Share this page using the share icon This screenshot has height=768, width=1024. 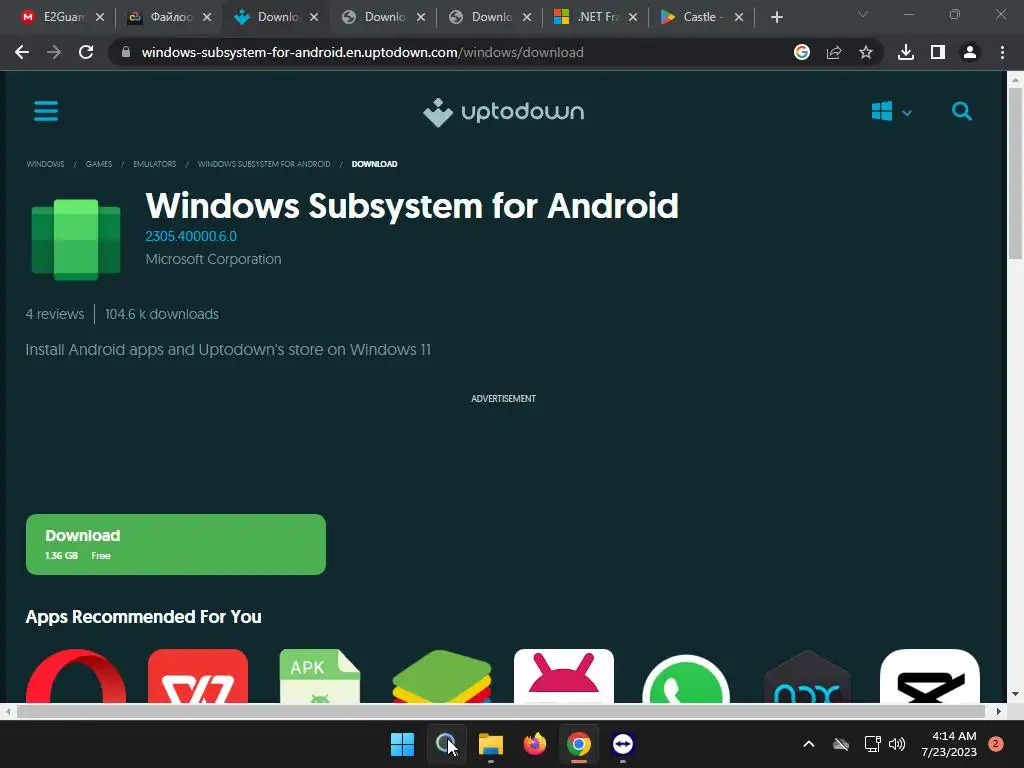(x=833, y=52)
